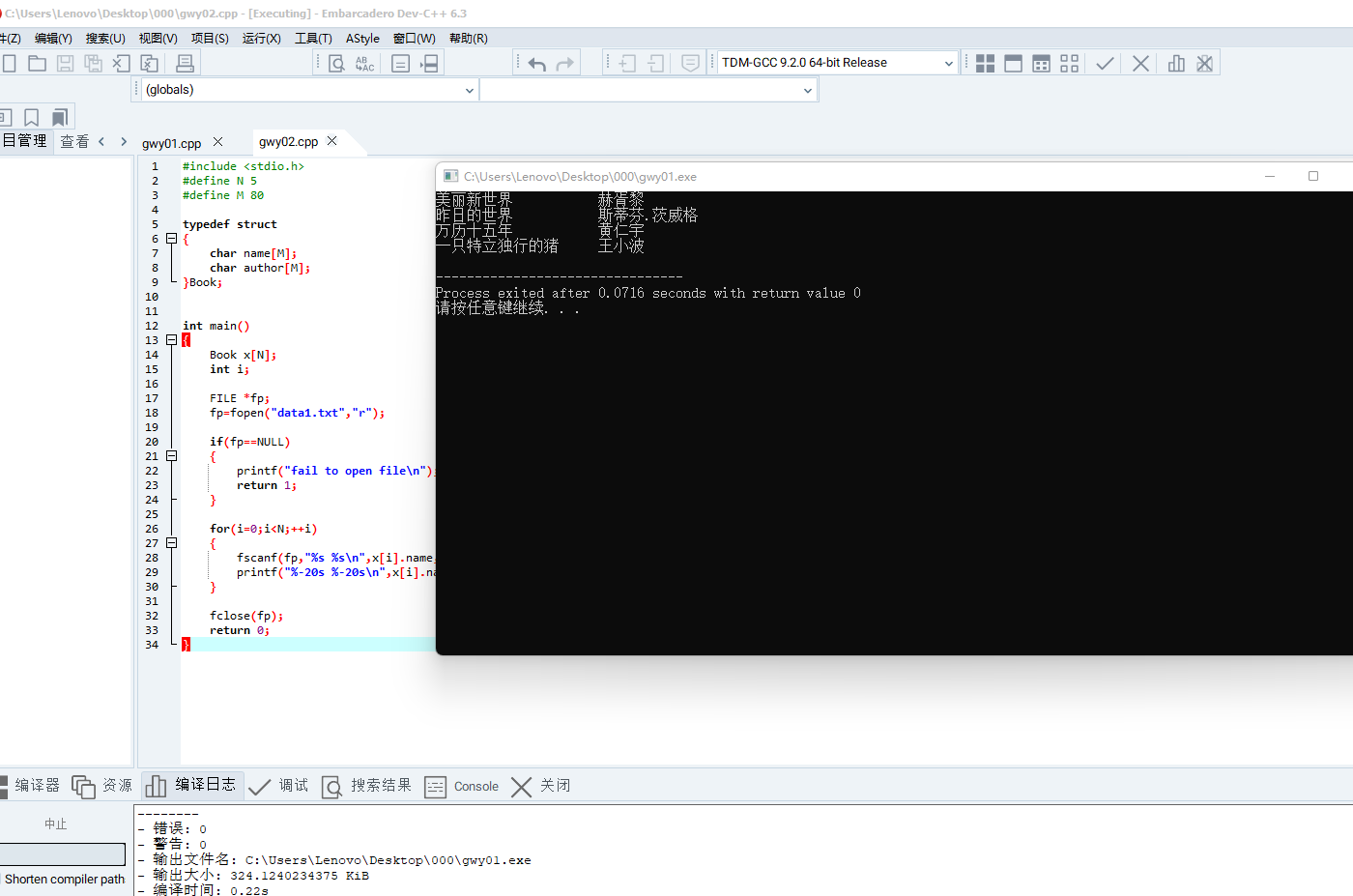Viewport: 1353px width, 896px height.
Task: Click the Stop Execution X icon
Action: pyautogui.click(x=1140, y=63)
